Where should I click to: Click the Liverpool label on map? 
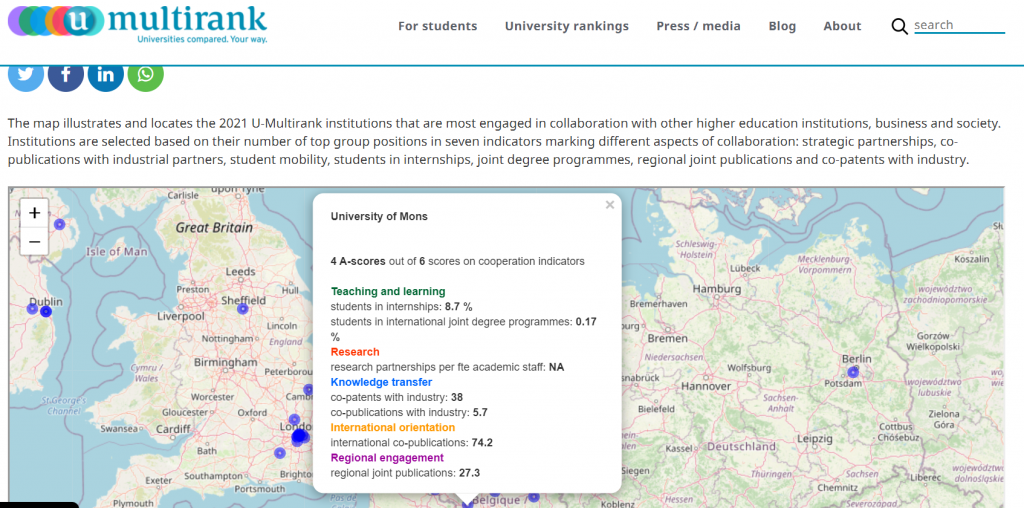pyautogui.click(x=181, y=317)
